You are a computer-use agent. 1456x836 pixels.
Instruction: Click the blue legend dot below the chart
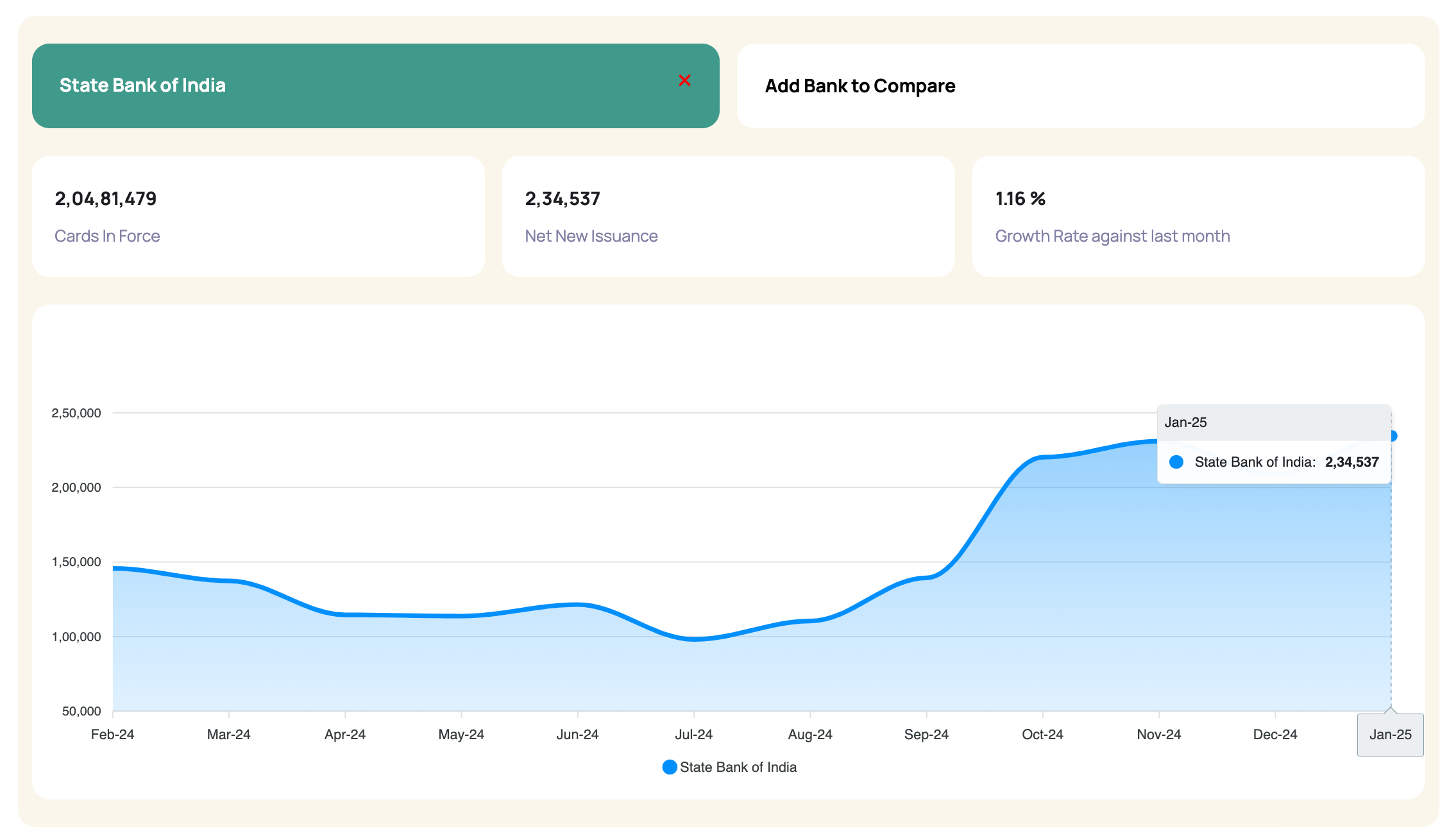669,767
